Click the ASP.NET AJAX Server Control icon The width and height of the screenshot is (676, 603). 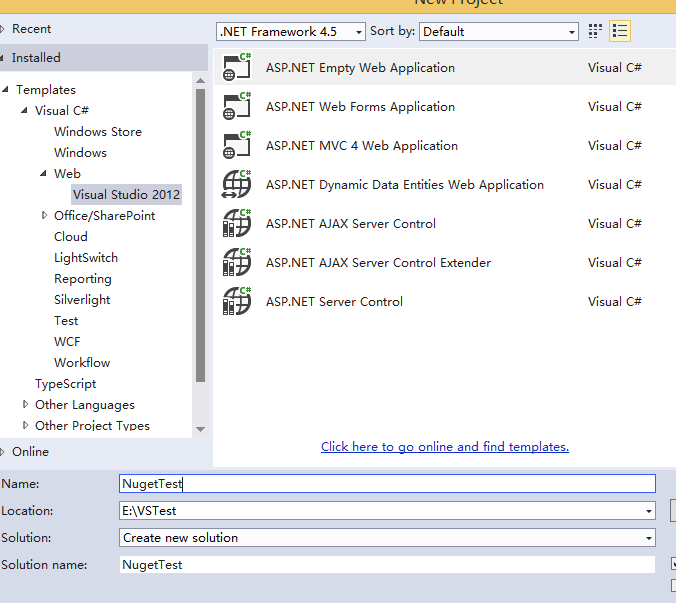click(237, 223)
